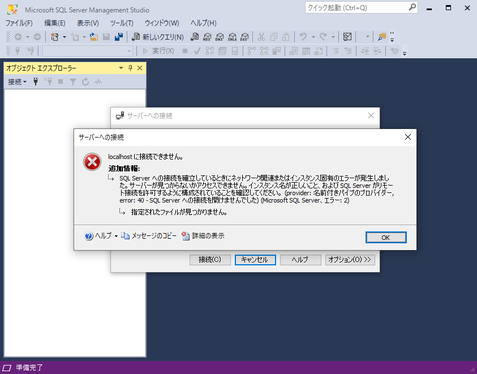The height and width of the screenshot is (374, 477).
Task: Open the Redo history dropdown arrow
Action: [333, 37]
